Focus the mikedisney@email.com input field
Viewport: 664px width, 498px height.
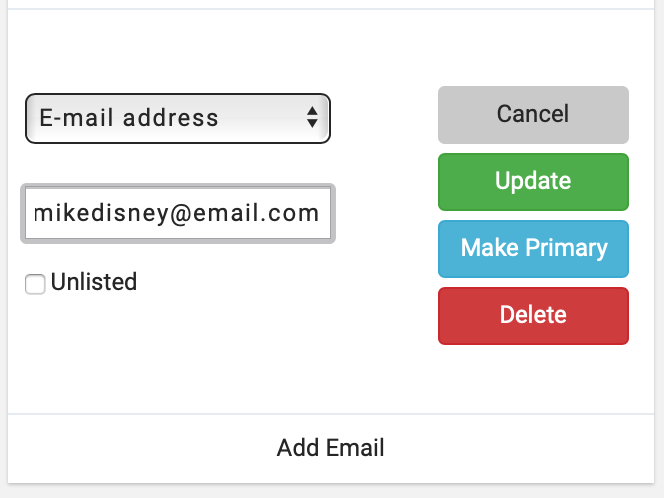click(x=177, y=213)
